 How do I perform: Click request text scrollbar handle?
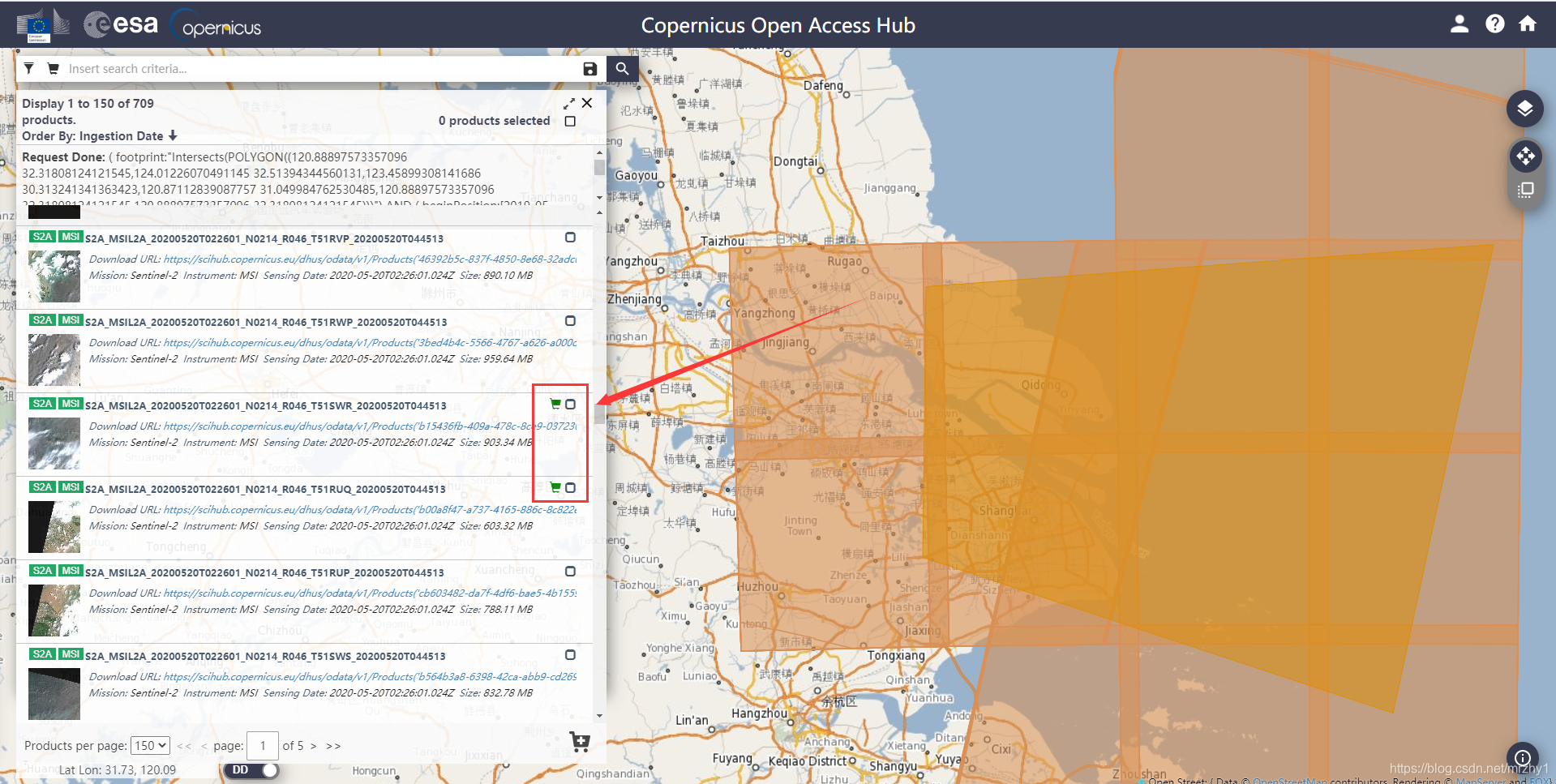point(599,167)
